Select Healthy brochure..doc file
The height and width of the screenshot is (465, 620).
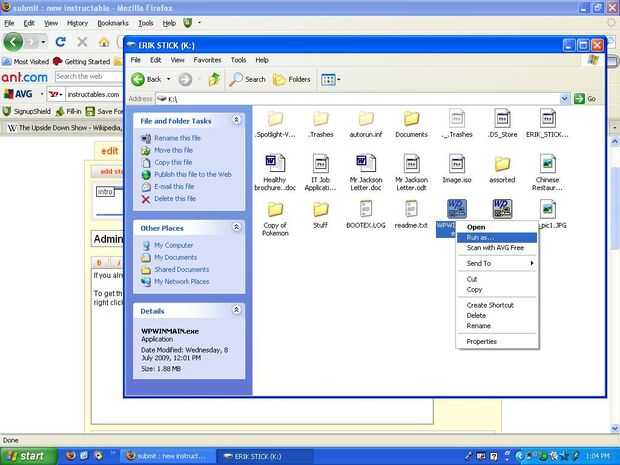click(275, 172)
